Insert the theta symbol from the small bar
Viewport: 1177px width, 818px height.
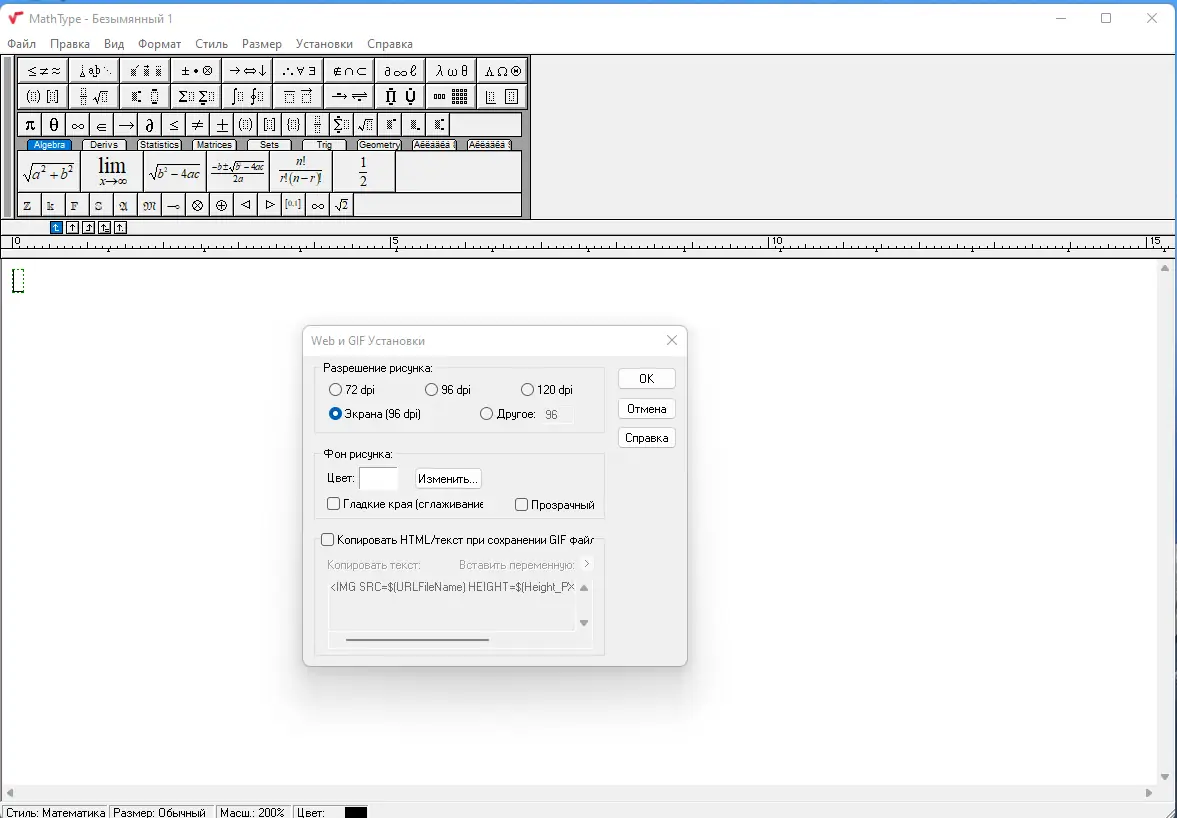tap(54, 125)
